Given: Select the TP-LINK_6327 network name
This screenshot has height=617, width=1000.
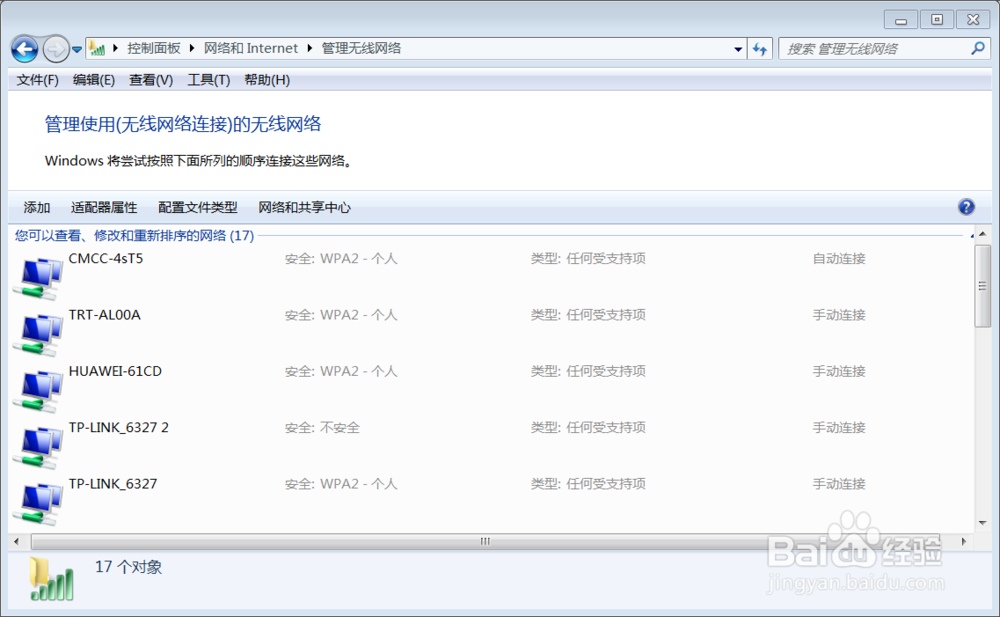Looking at the screenshot, I should [113, 484].
